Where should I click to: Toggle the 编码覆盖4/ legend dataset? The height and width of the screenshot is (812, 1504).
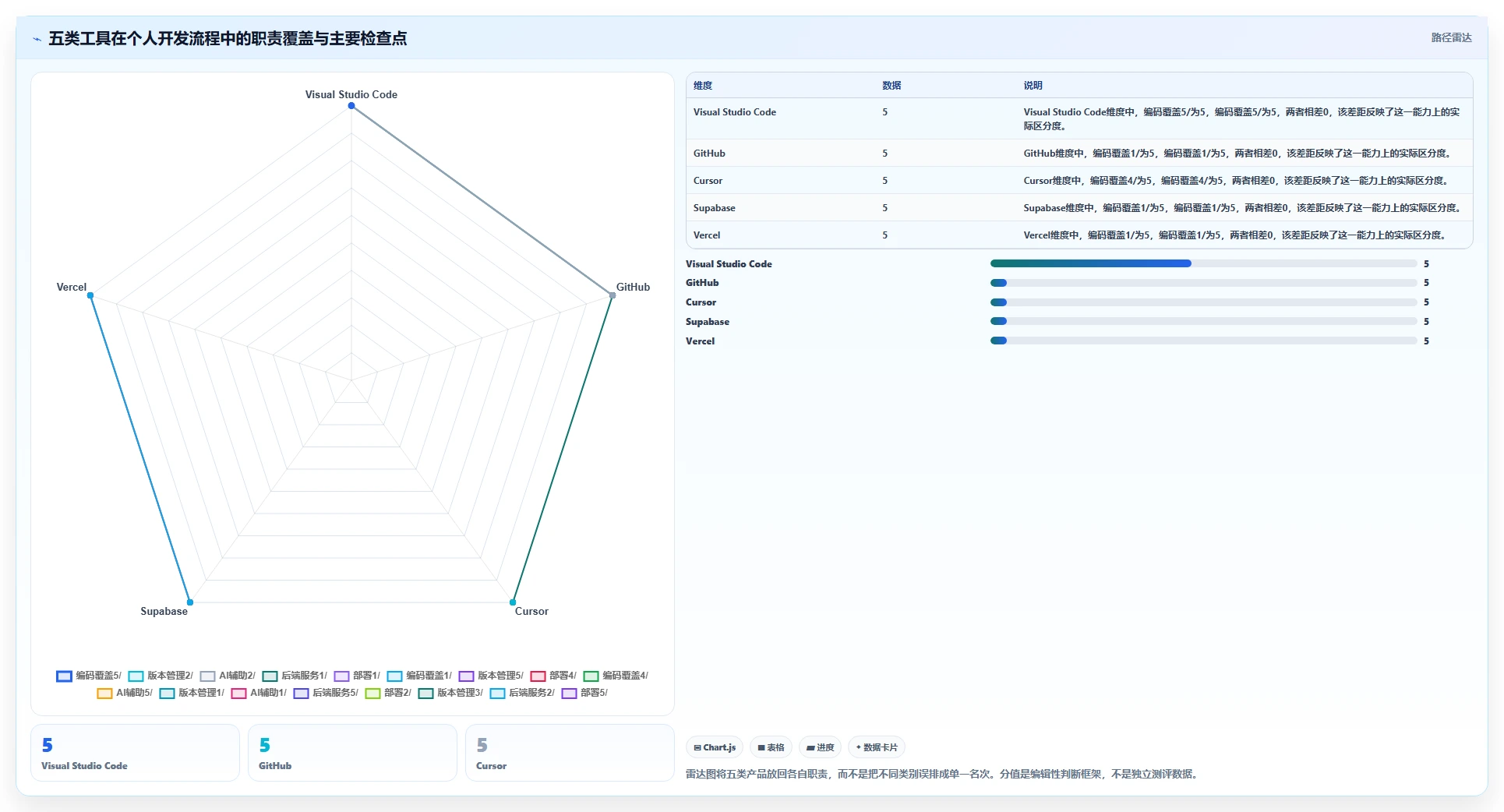(x=616, y=676)
